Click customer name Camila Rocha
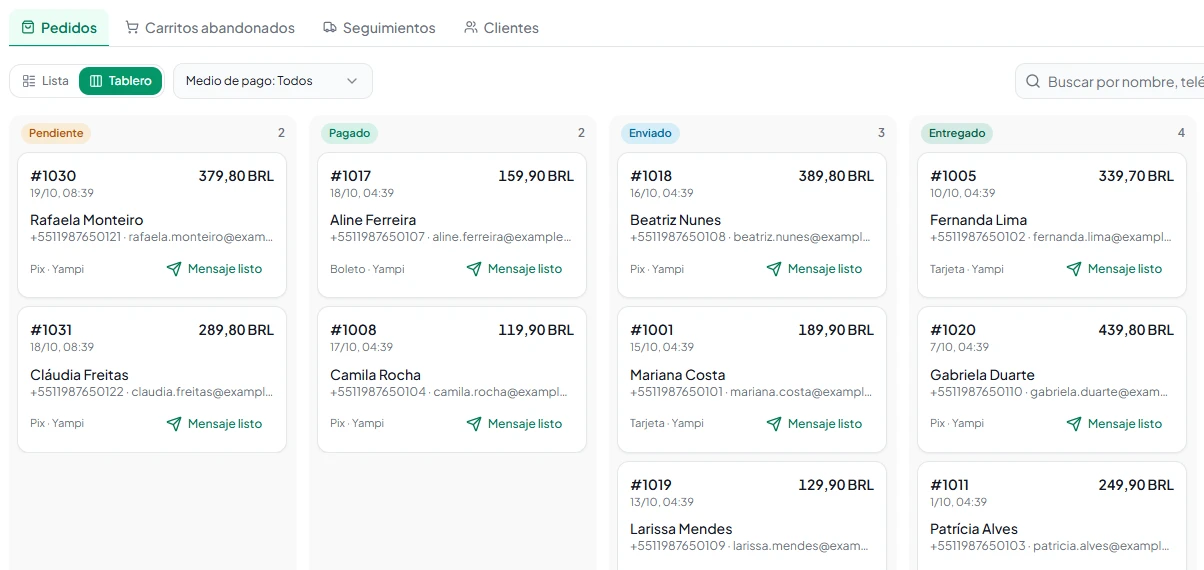The image size is (1204, 570). (375, 375)
